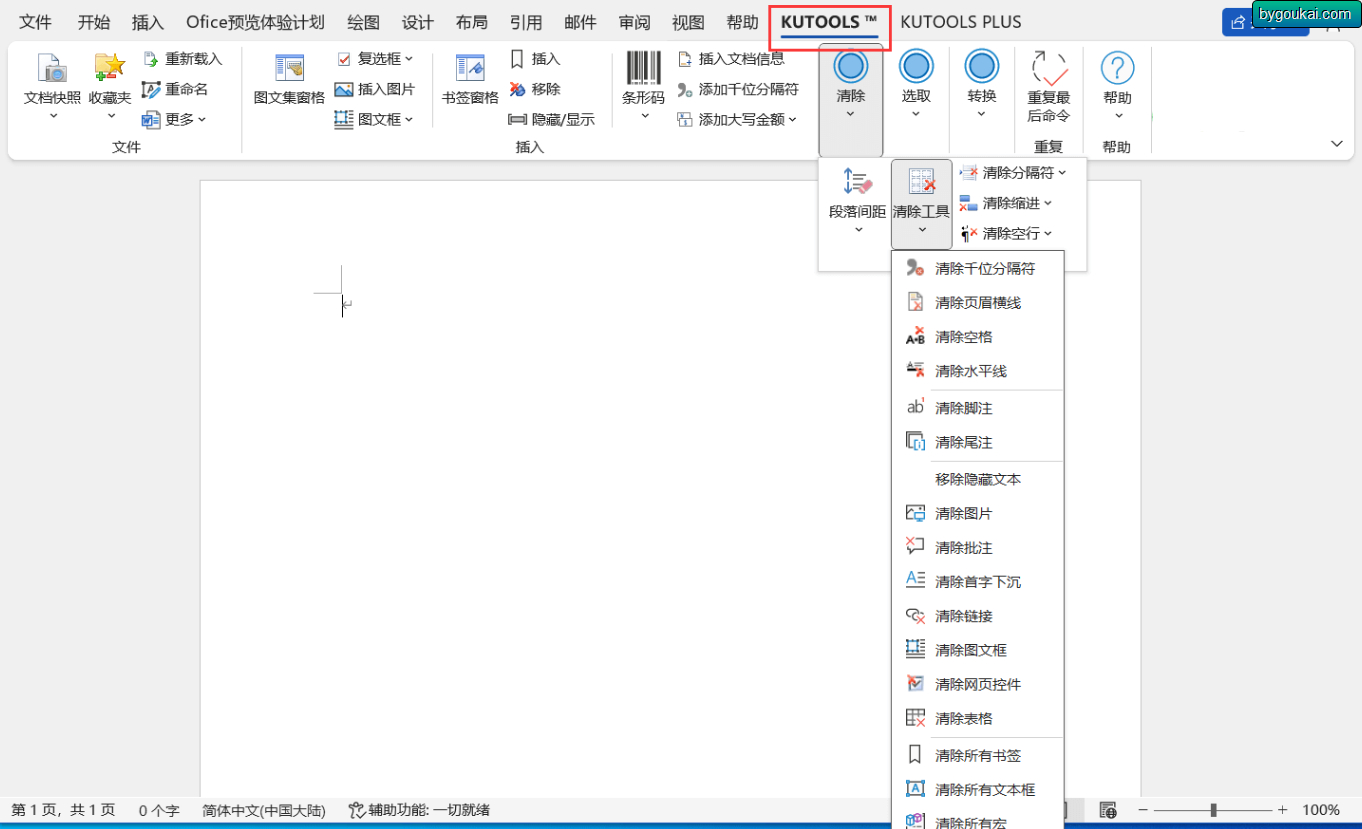The width and height of the screenshot is (1362, 829).
Task: Click the 插入 bookmark insert icon
Action: click(x=517, y=59)
